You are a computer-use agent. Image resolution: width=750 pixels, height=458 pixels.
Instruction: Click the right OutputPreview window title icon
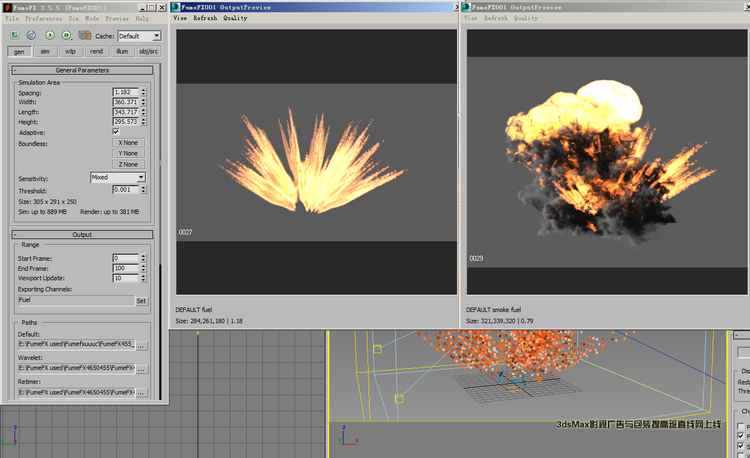click(x=466, y=7)
